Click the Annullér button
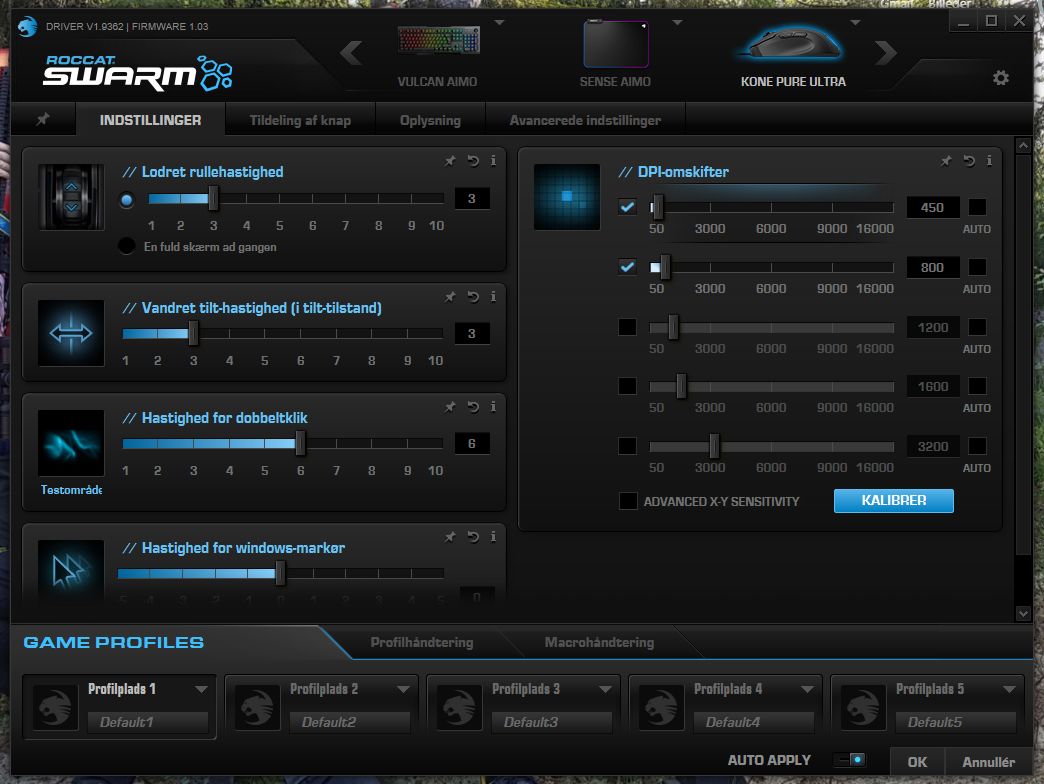Screen dimensions: 1044x784 pyautogui.click(x=989, y=762)
